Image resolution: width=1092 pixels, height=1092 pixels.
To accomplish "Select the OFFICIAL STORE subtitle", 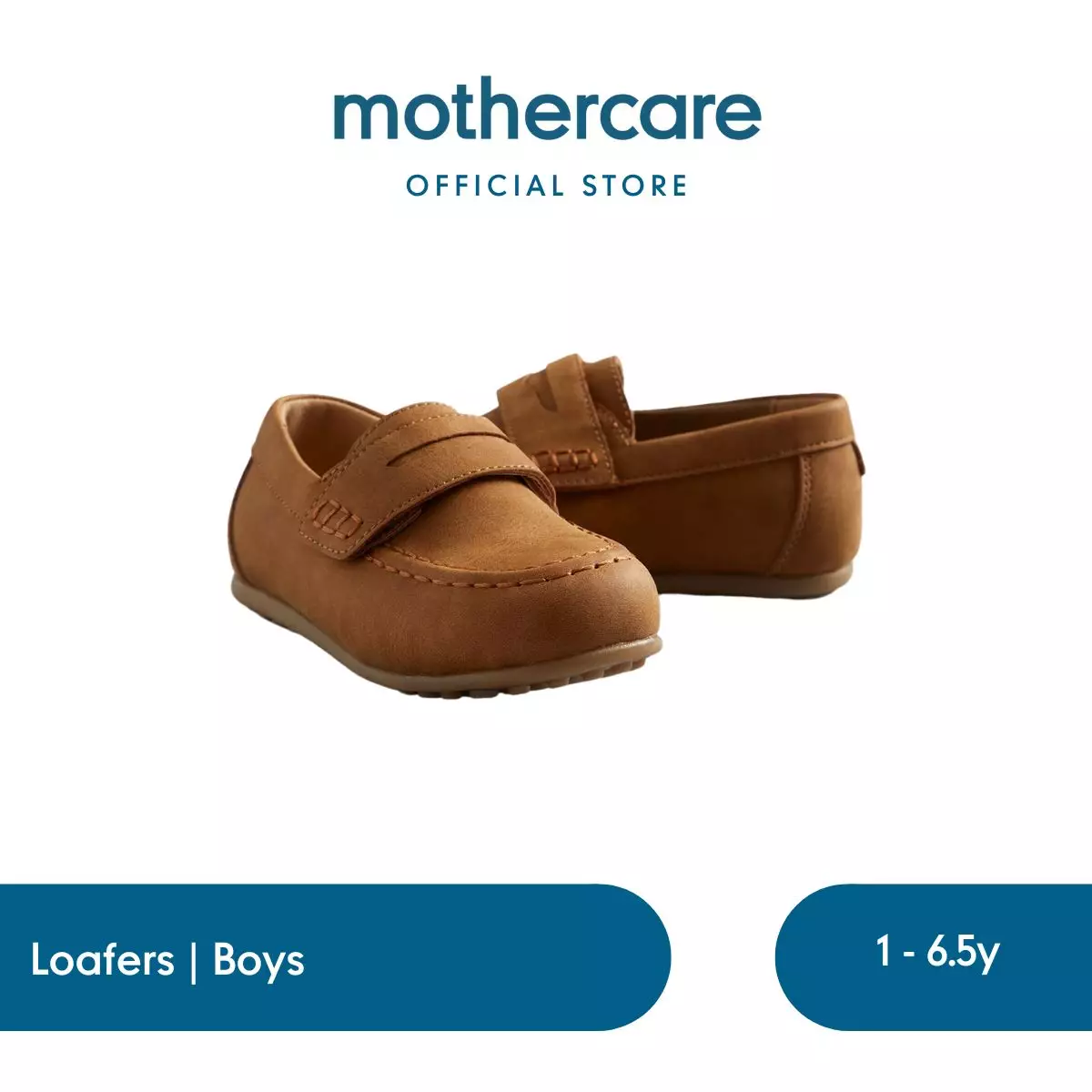I will 547,186.
